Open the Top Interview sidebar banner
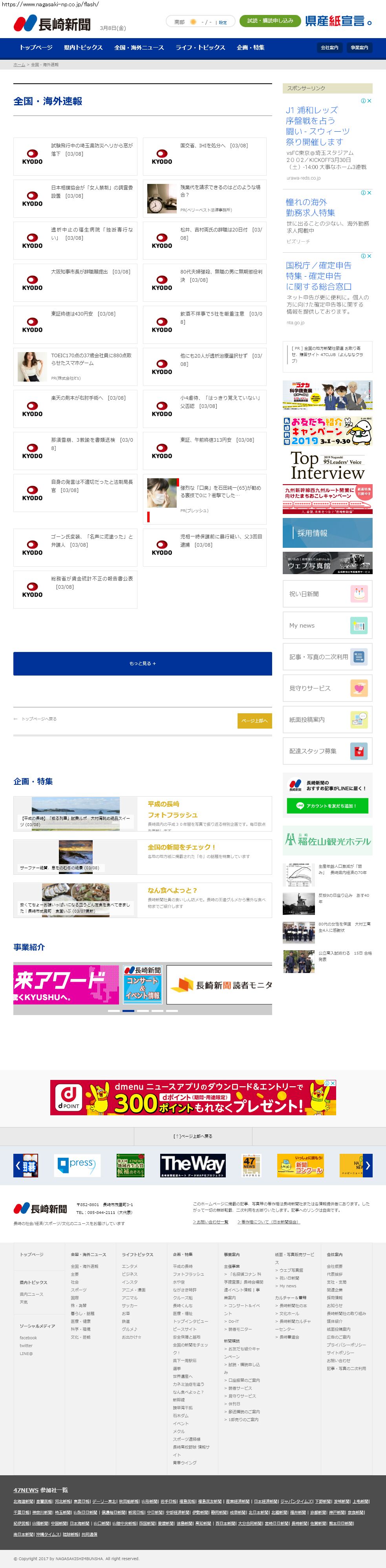This screenshot has height=1568, width=386. (x=327, y=465)
